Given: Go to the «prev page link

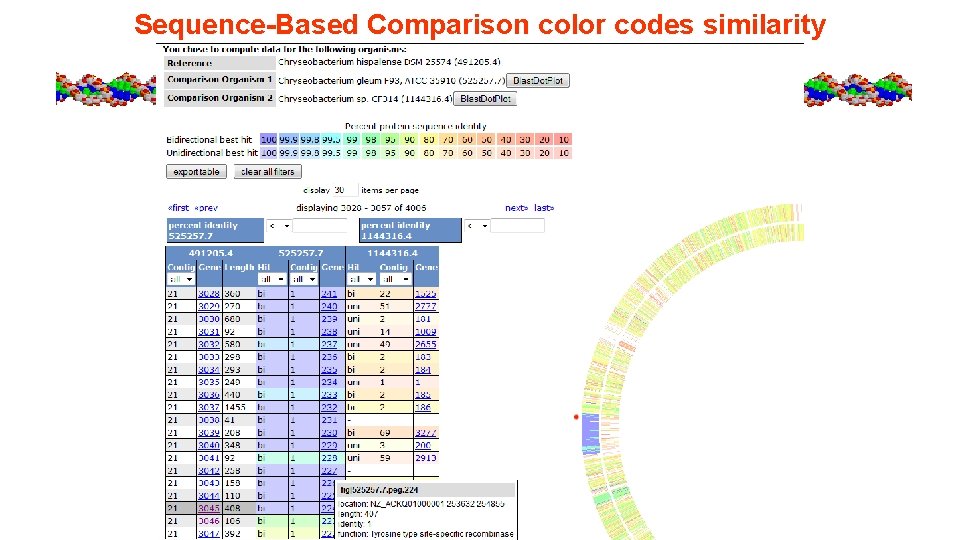Looking at the screenshot, I should (x=206, y=208).
